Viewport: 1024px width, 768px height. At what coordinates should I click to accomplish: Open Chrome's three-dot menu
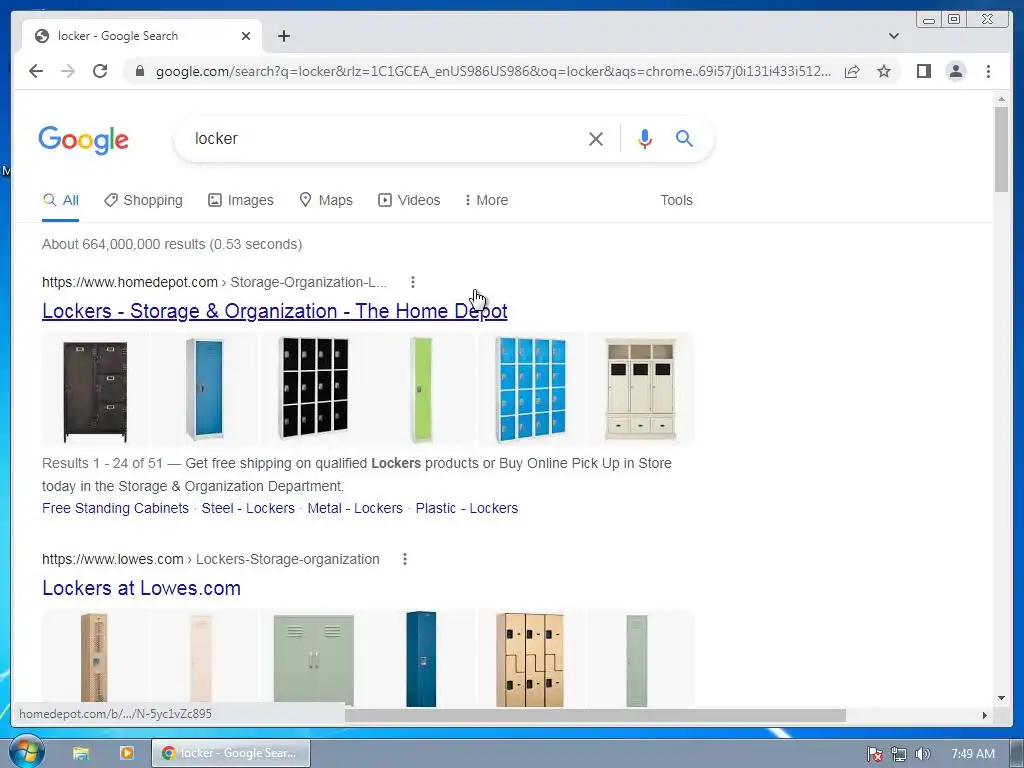[x=988, y=71]
